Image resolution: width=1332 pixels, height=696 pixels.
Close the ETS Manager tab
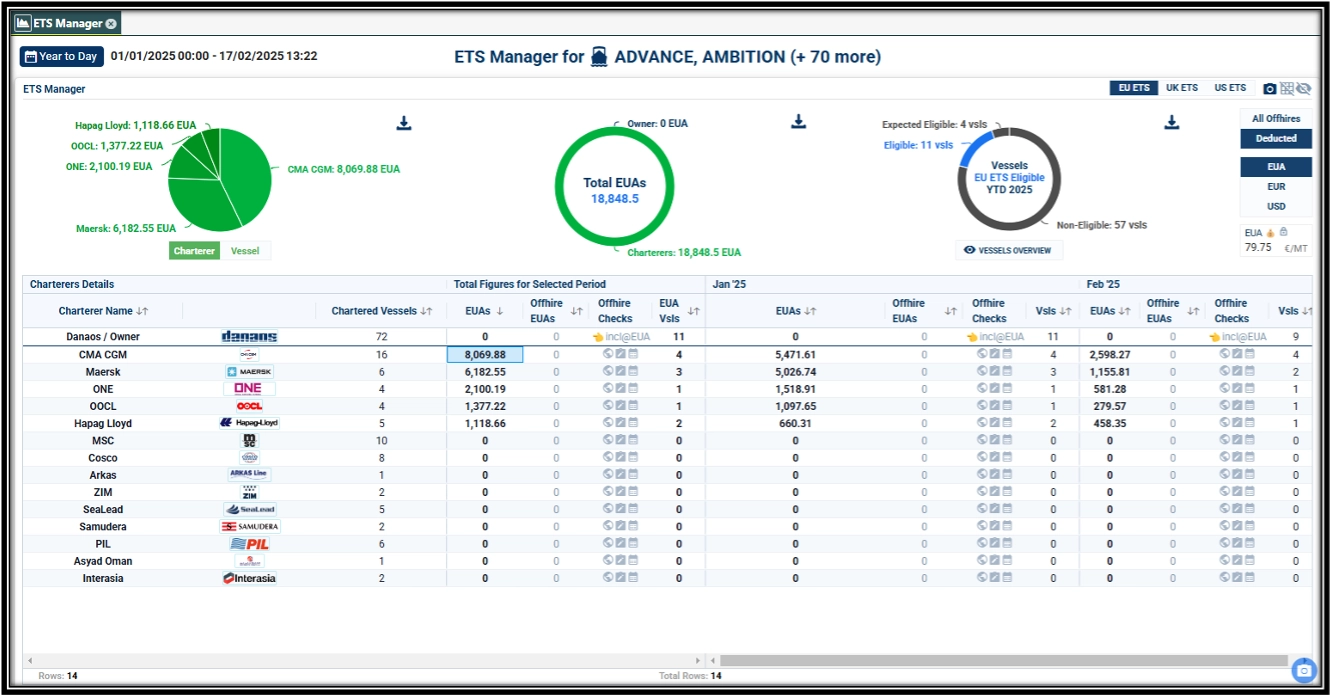111,23
